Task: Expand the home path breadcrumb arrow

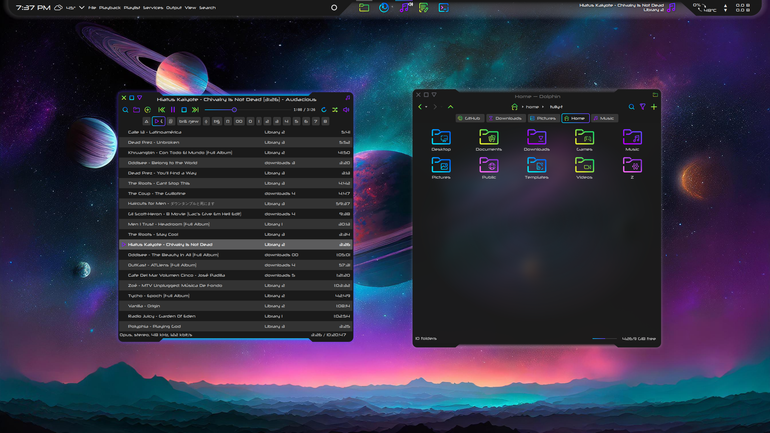Action: tap(543, 107)
